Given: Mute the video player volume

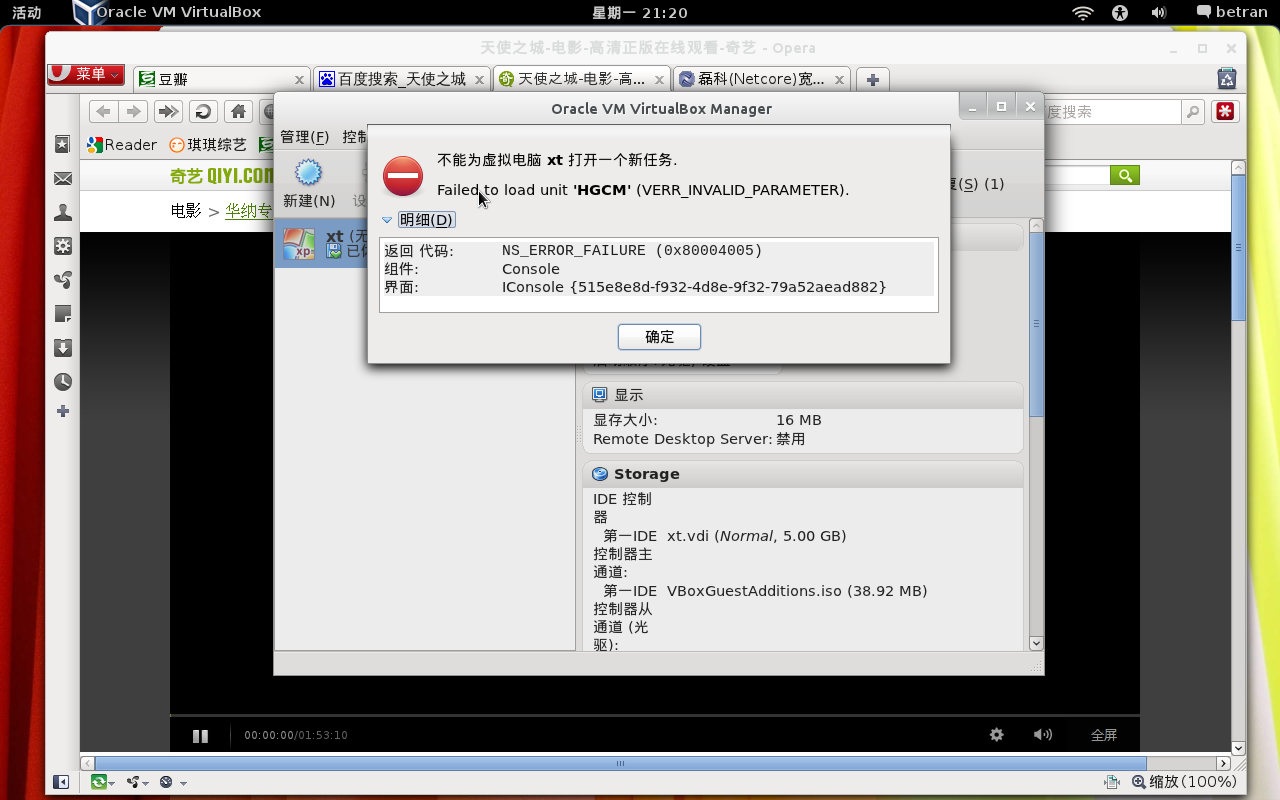Looking at the screenshot, I should (x=1043, y=735).
